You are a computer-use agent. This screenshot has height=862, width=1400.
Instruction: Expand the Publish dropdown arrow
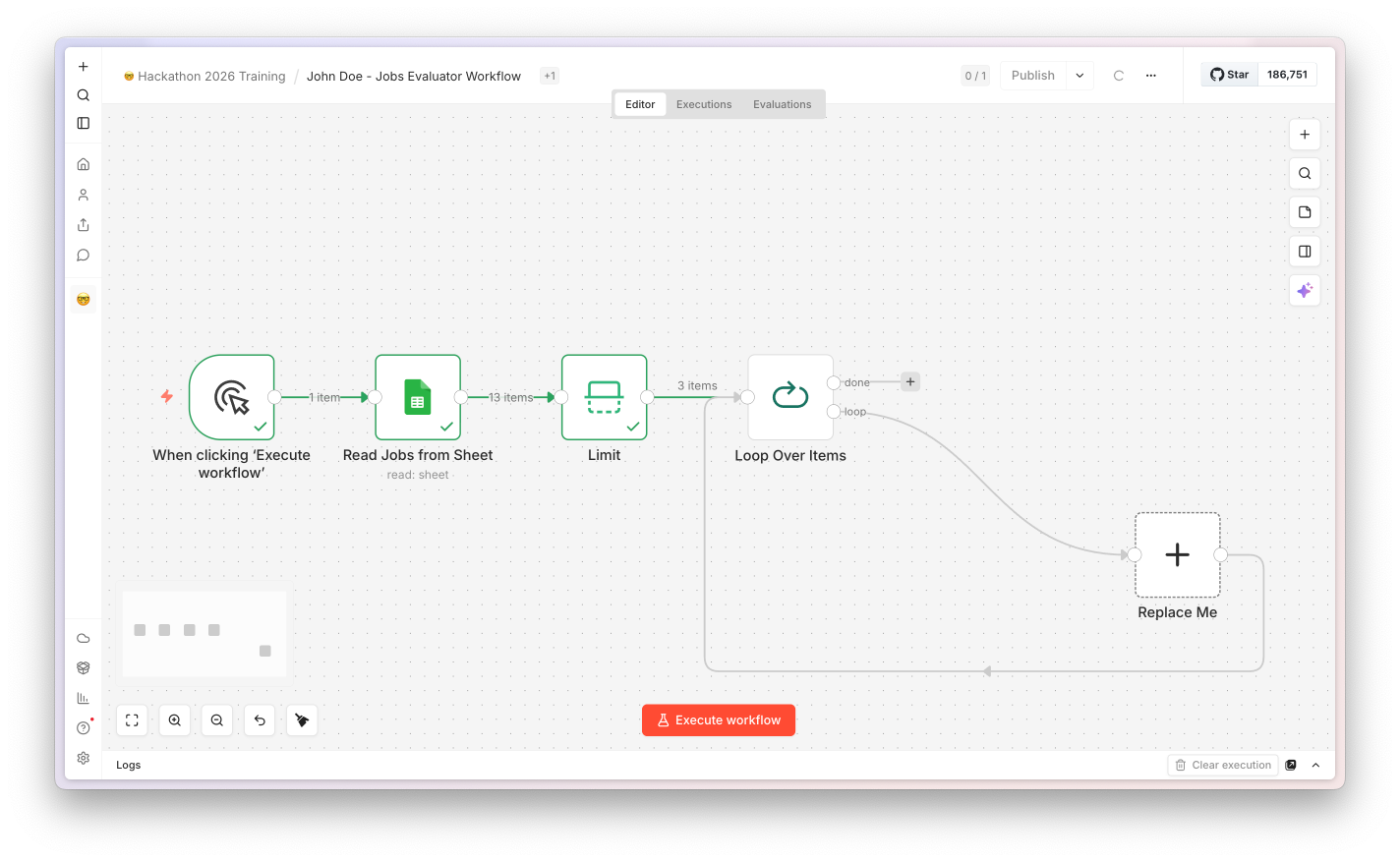pyautogui.click(x=1079, y=76)
